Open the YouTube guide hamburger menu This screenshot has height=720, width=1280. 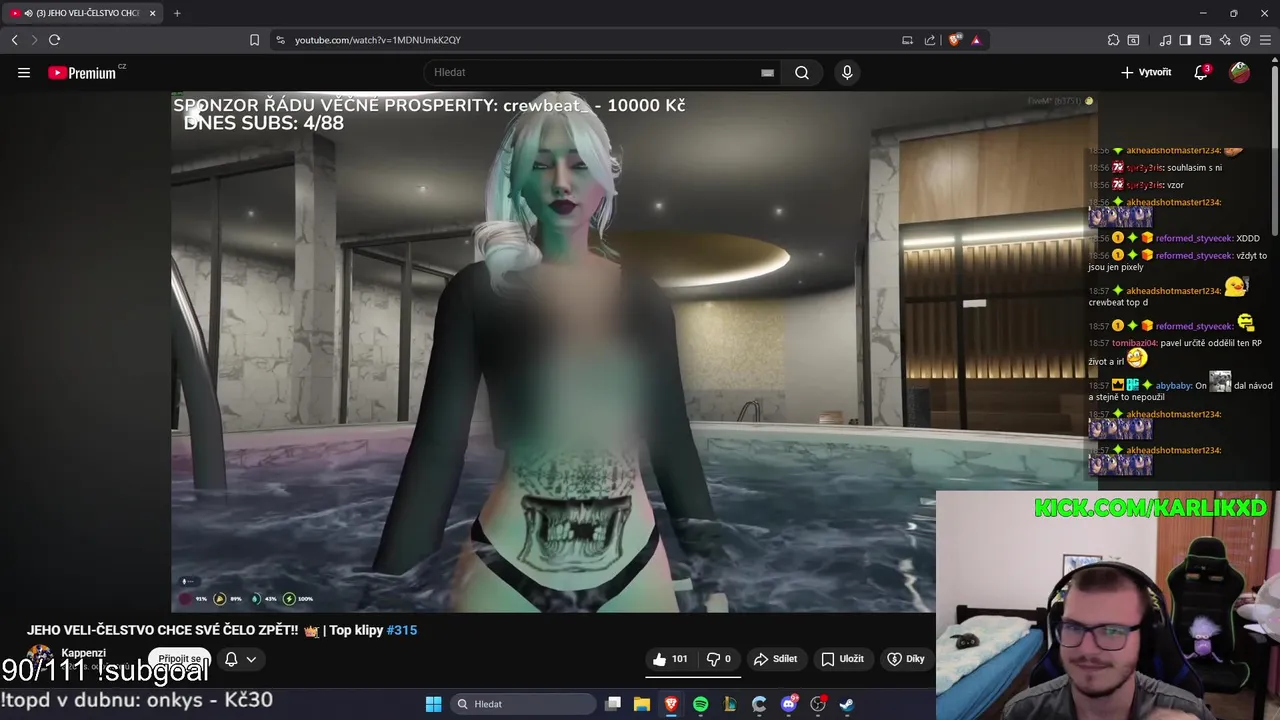24,72
